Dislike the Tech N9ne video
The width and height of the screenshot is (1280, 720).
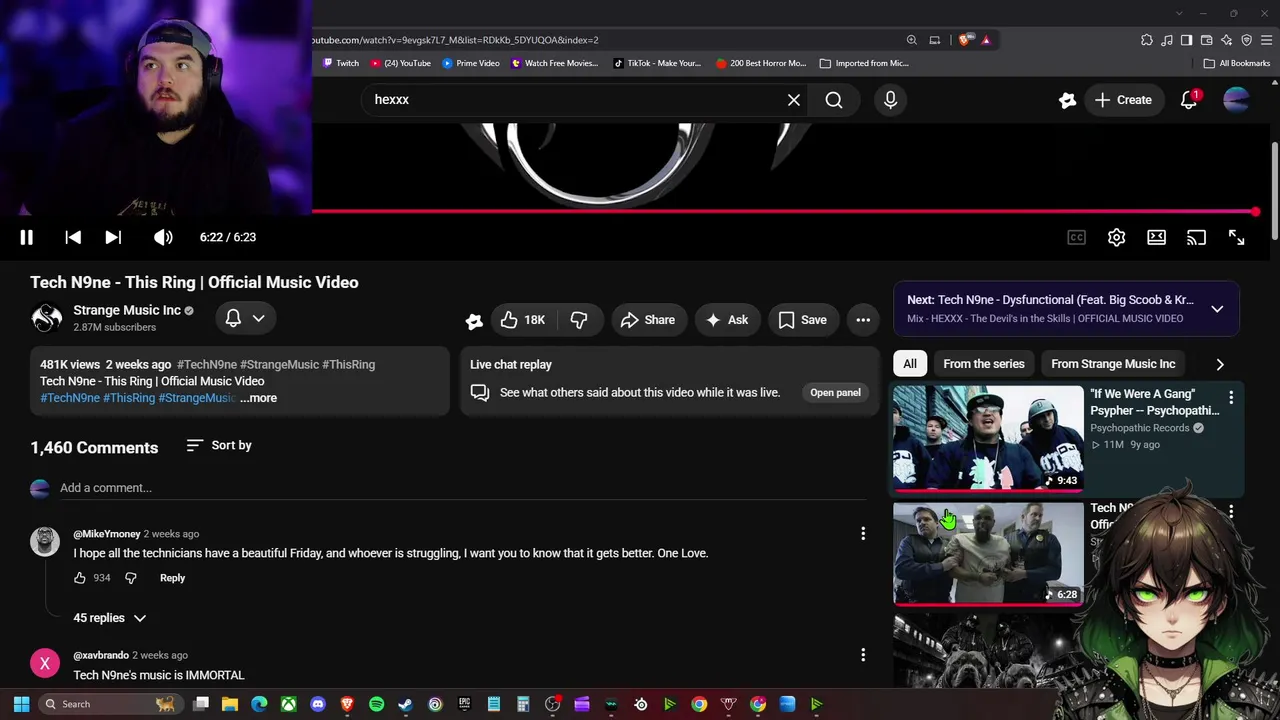pos(579,320)
